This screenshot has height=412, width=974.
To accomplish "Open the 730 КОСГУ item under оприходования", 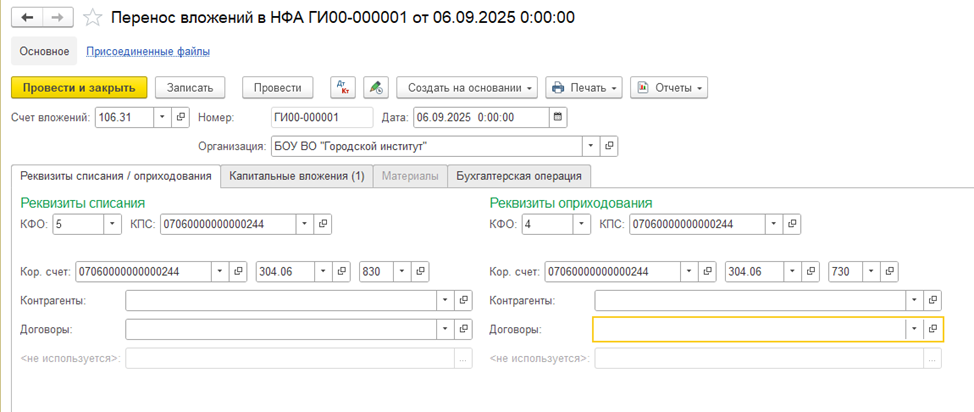I will coord(890,272).
